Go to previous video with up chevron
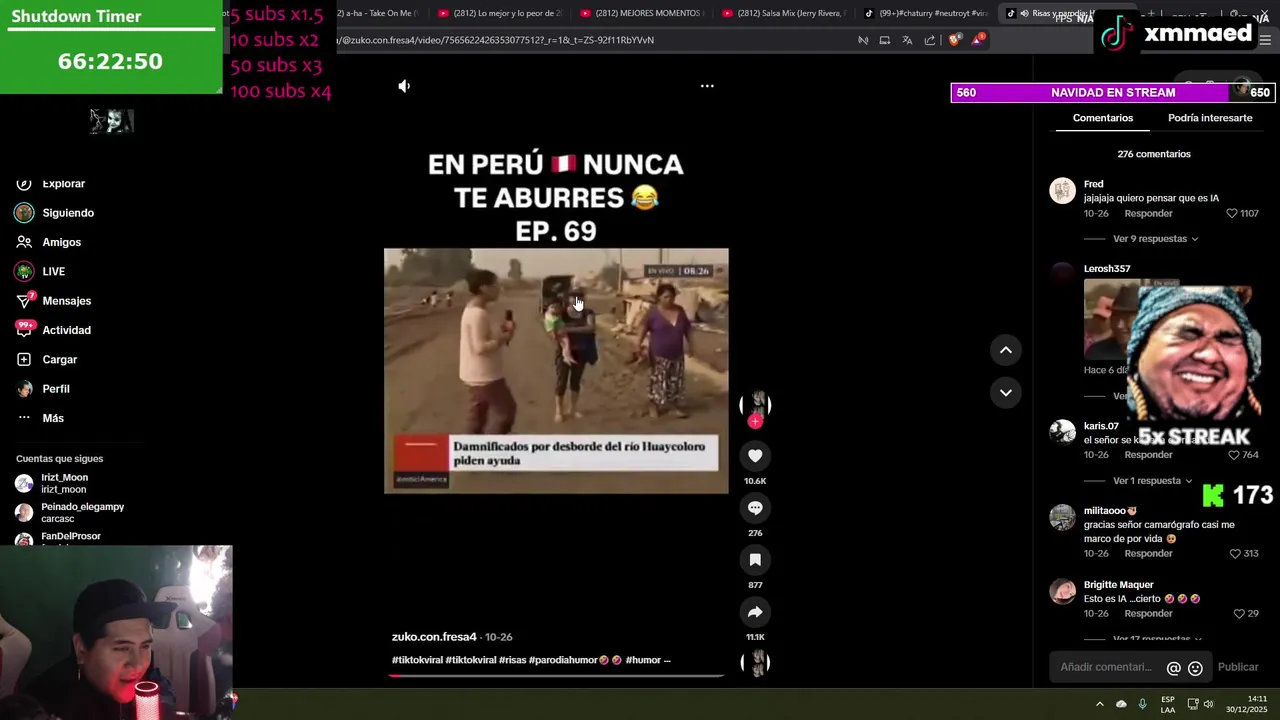Image resolution: width=1280 pixels, height=720 pixels. point(1006,350)
